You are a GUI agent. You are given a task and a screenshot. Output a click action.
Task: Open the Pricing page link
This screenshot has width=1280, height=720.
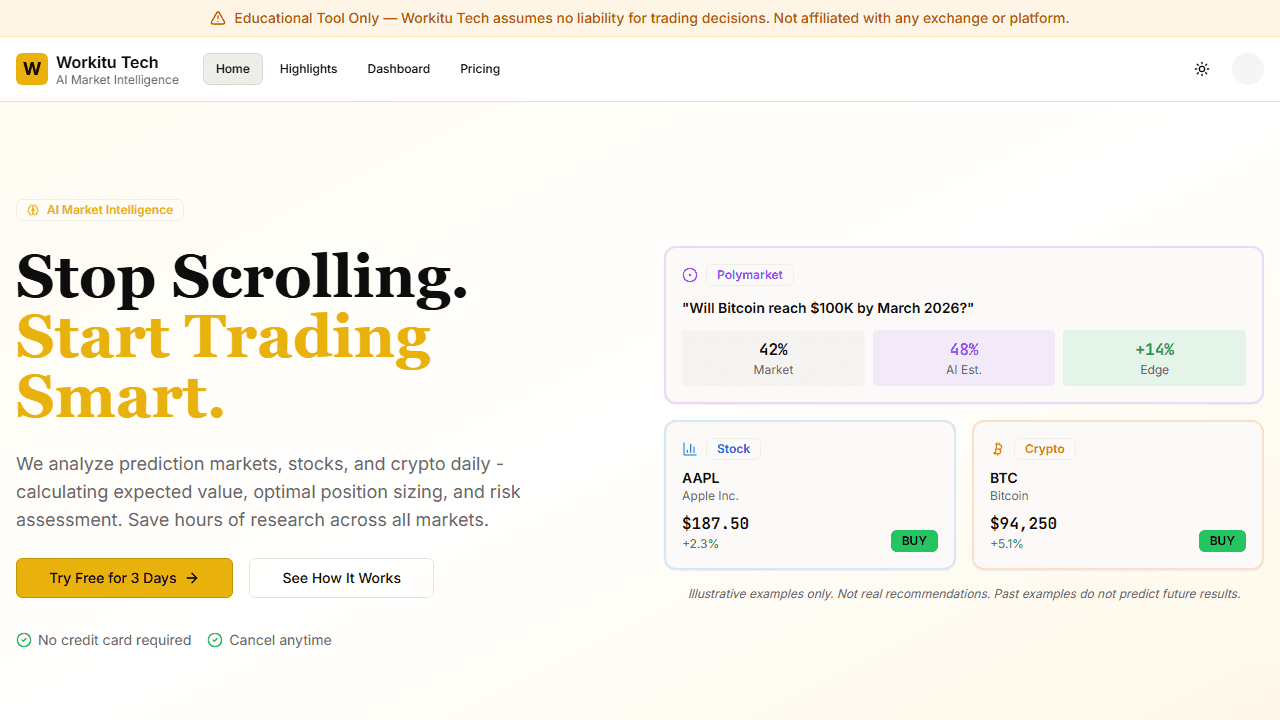(480, 69)
